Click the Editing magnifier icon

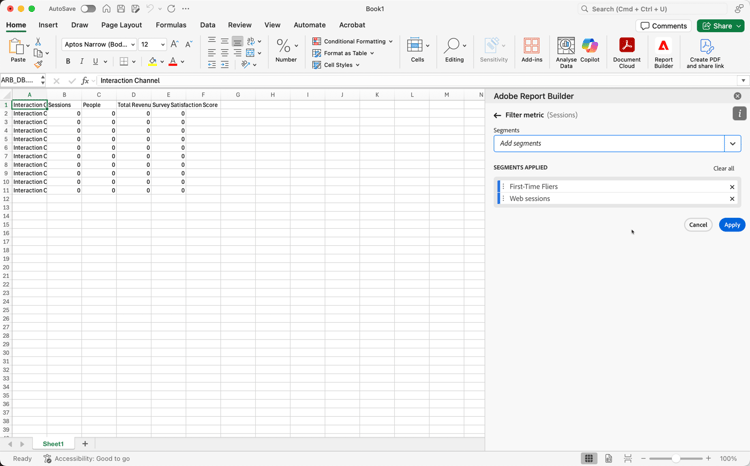coord(452,46)
